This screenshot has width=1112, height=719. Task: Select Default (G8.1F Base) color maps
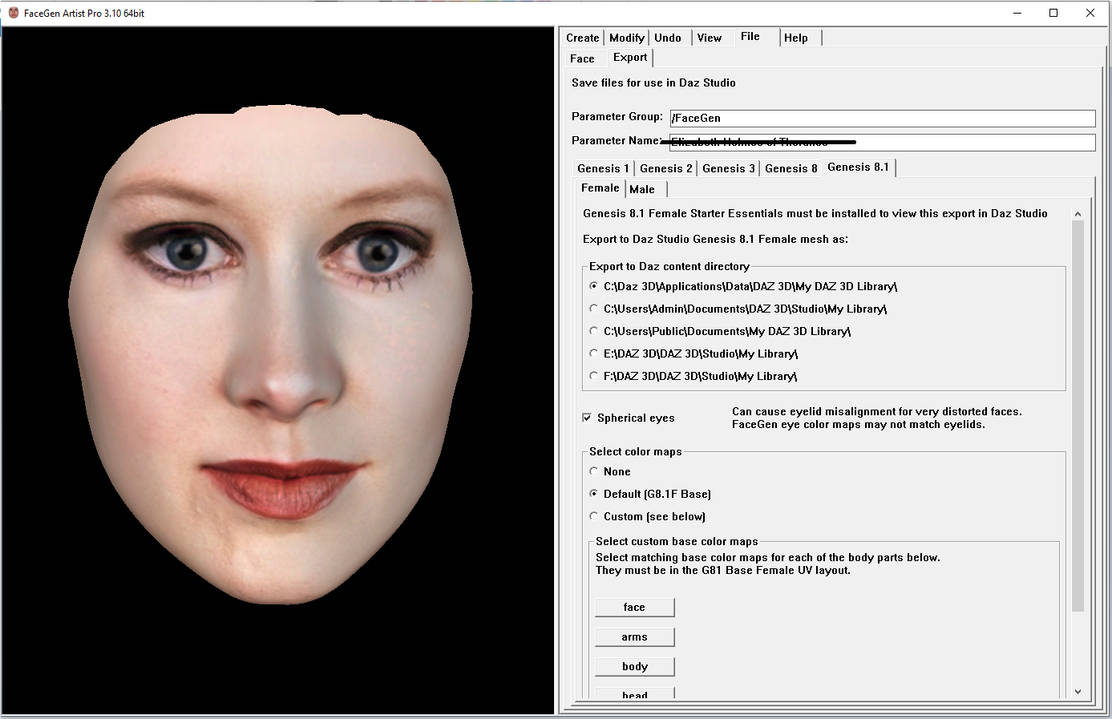coord(650,494)
